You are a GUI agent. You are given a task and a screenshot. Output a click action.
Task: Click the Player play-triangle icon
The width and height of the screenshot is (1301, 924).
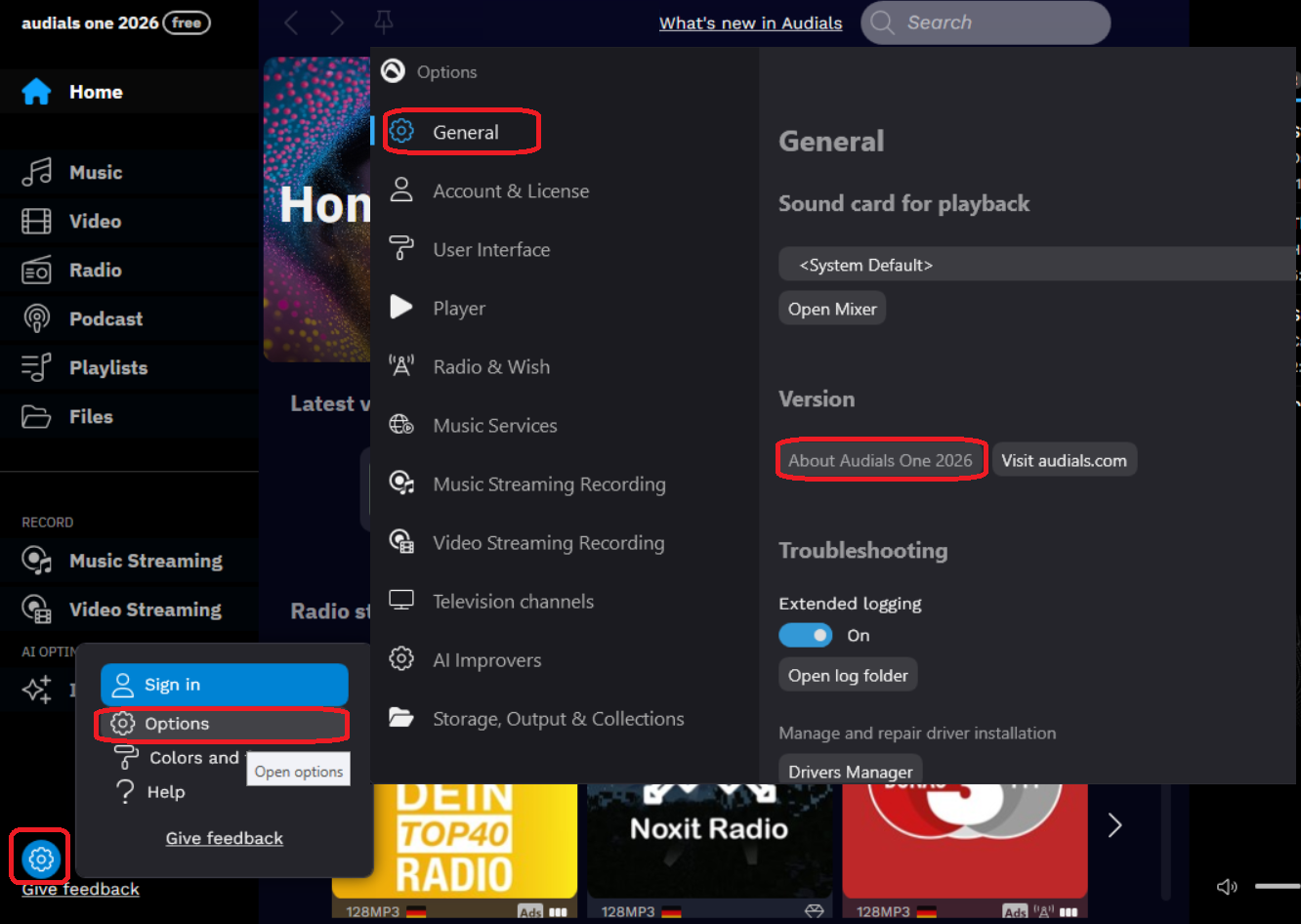pos(401,308)
